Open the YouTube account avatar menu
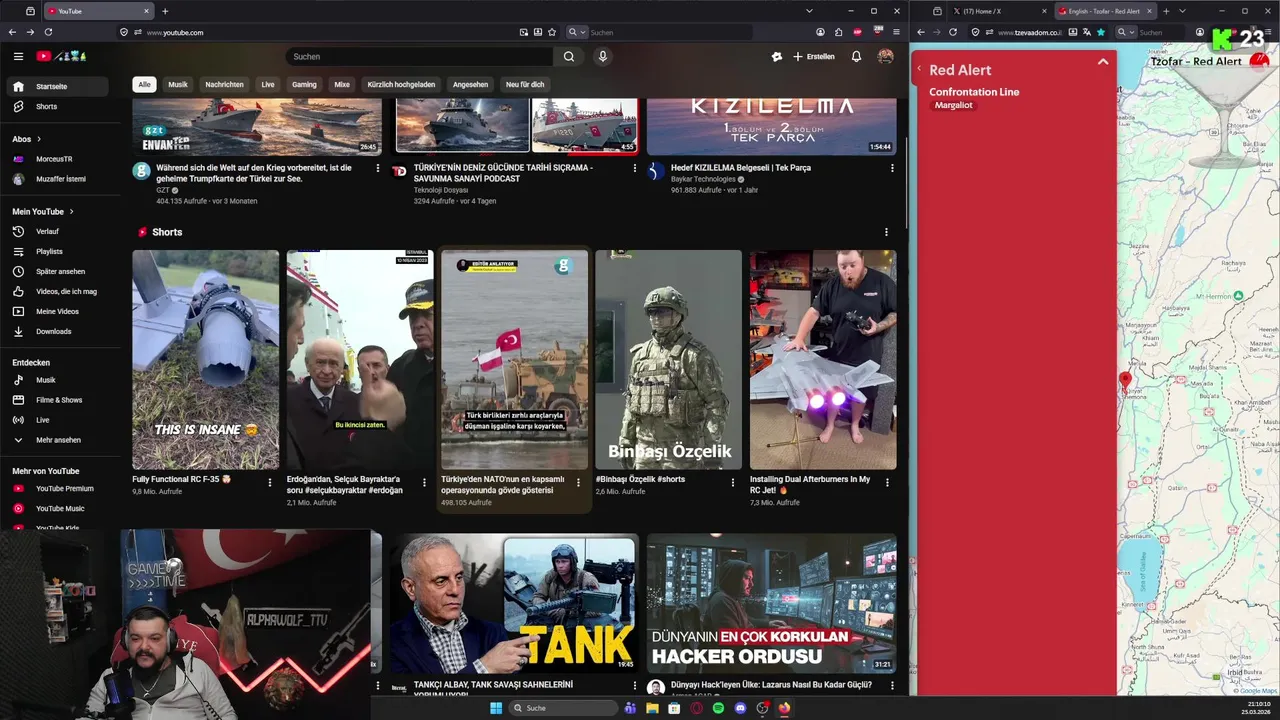This screenshot has width=1280, height=720. point(885,57)
